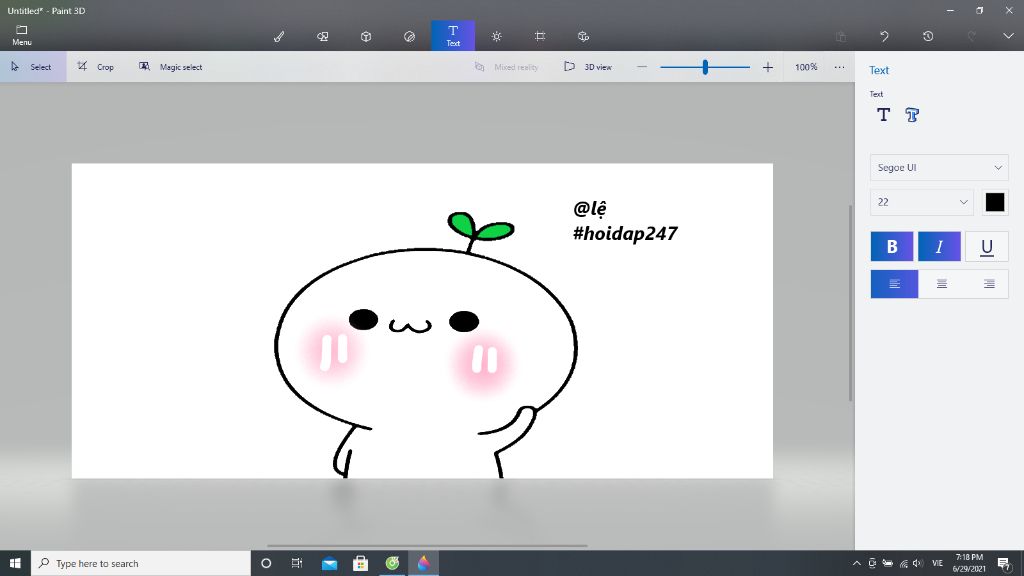Click the Crop button
This screenshot has width=1024, height=576.
[x=95, y=67]
